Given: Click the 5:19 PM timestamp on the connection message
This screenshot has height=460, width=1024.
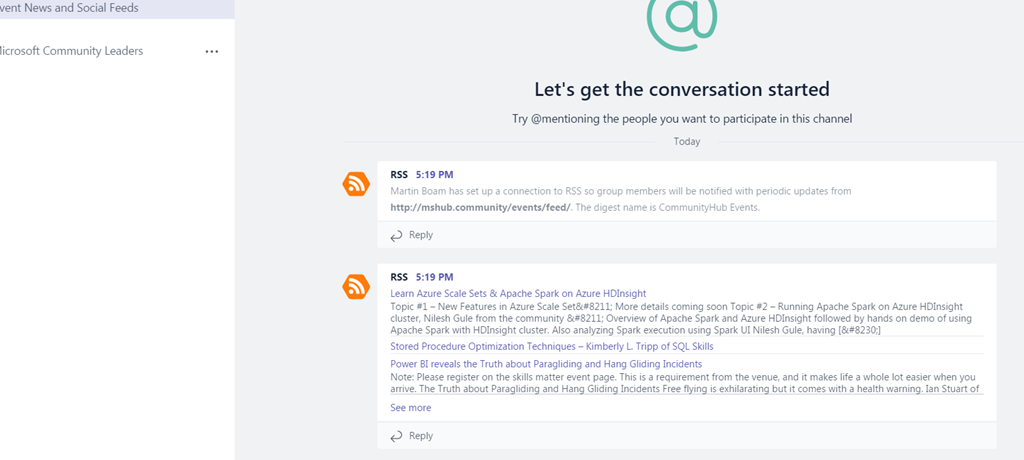Looking at the screenshot, I should pyautogui.click(x=434, y=175).
